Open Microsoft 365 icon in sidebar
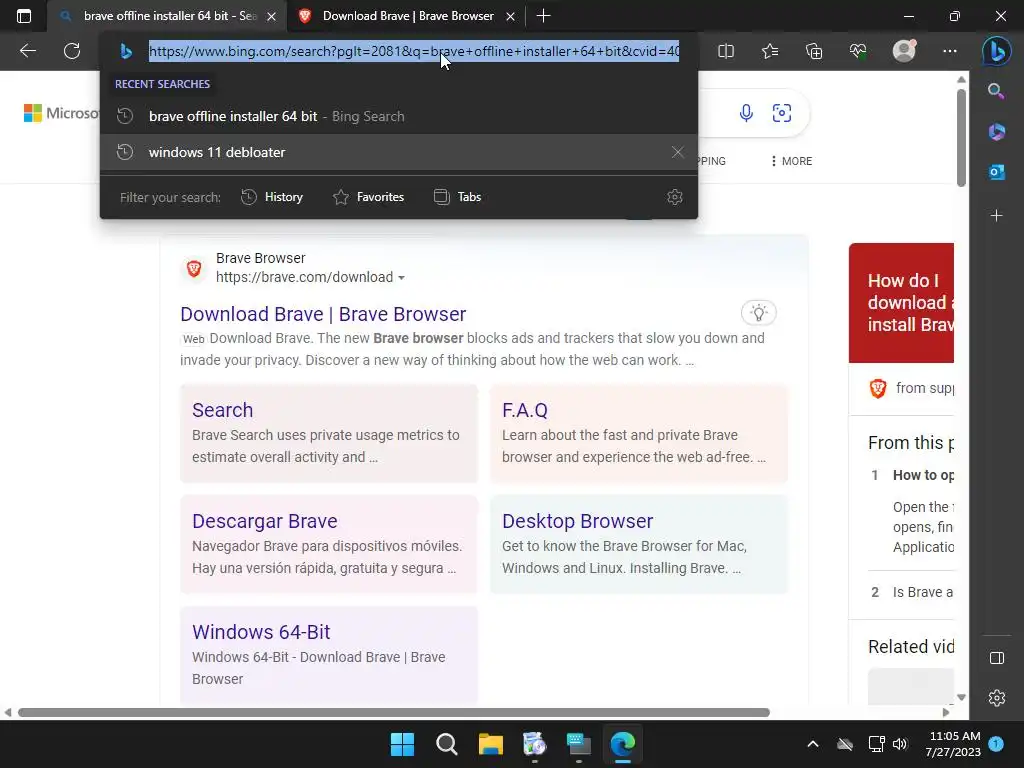Screen dimensions: 1024x768 tap(996, 132)
